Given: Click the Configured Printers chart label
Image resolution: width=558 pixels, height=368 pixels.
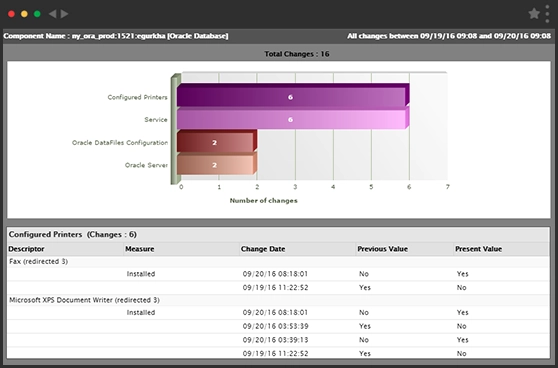Looking at the screenshot, I should pyautogui.click(x=137, y=97).
